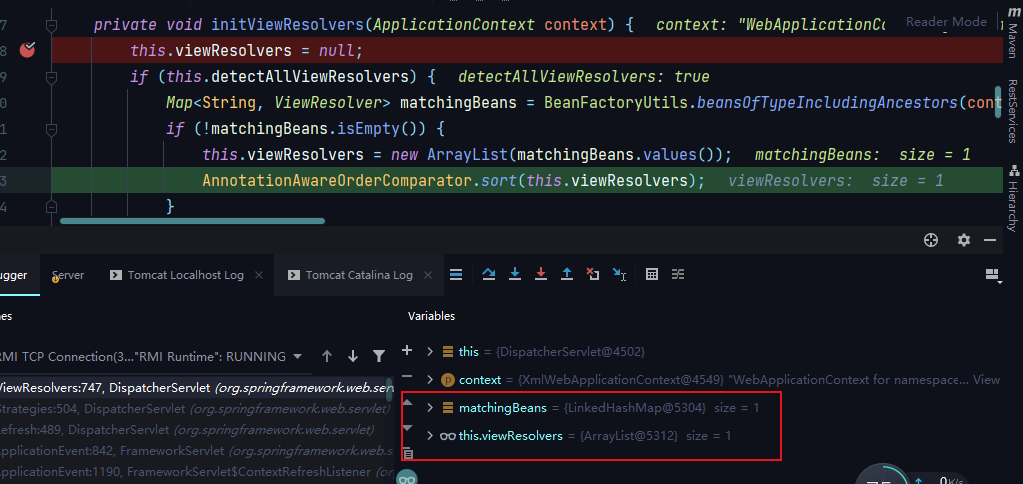Click the 'detectAllViewResolvers: true' inline hint
Screen dimensions: 1023x484
pyautogui.click(x=584, y=77)
